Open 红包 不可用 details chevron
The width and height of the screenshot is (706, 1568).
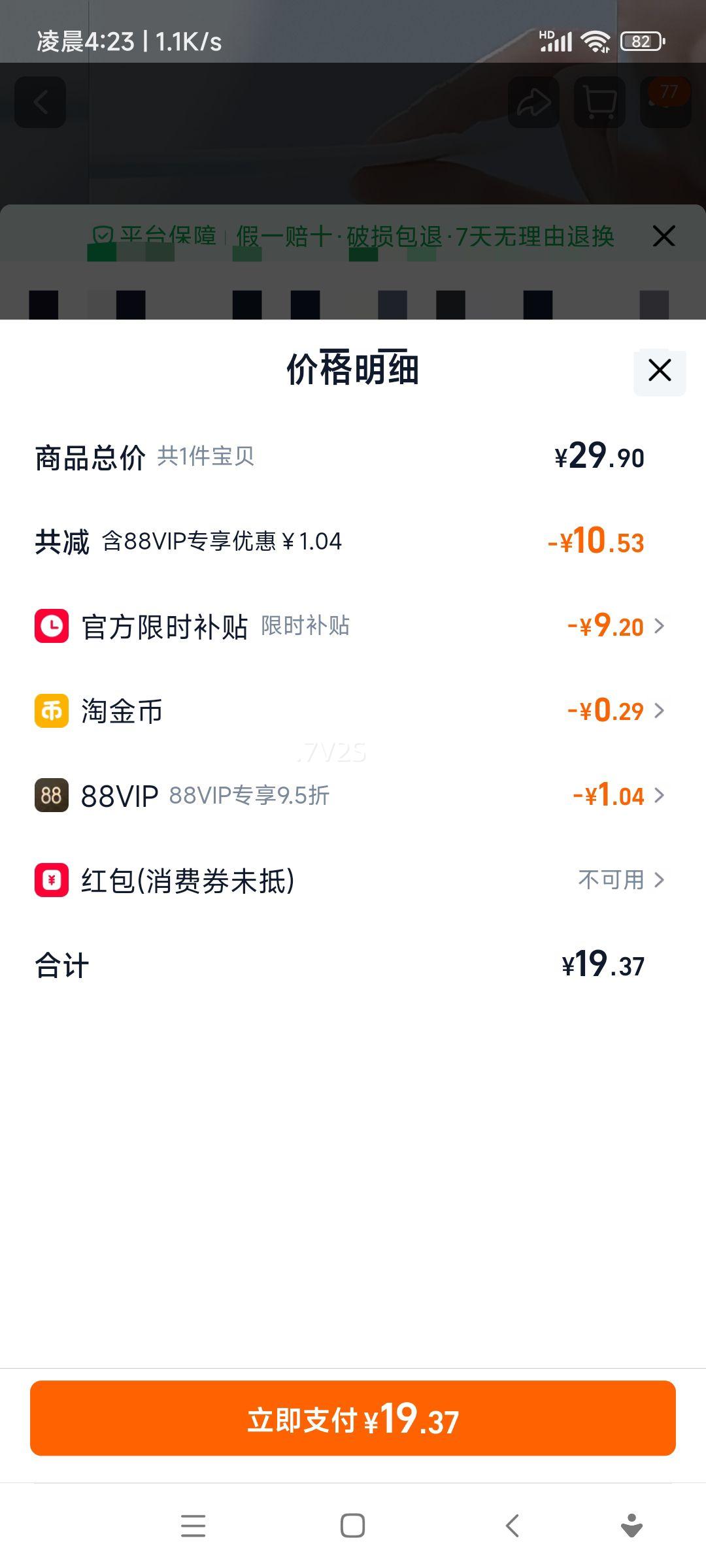[x=659, y=880]
